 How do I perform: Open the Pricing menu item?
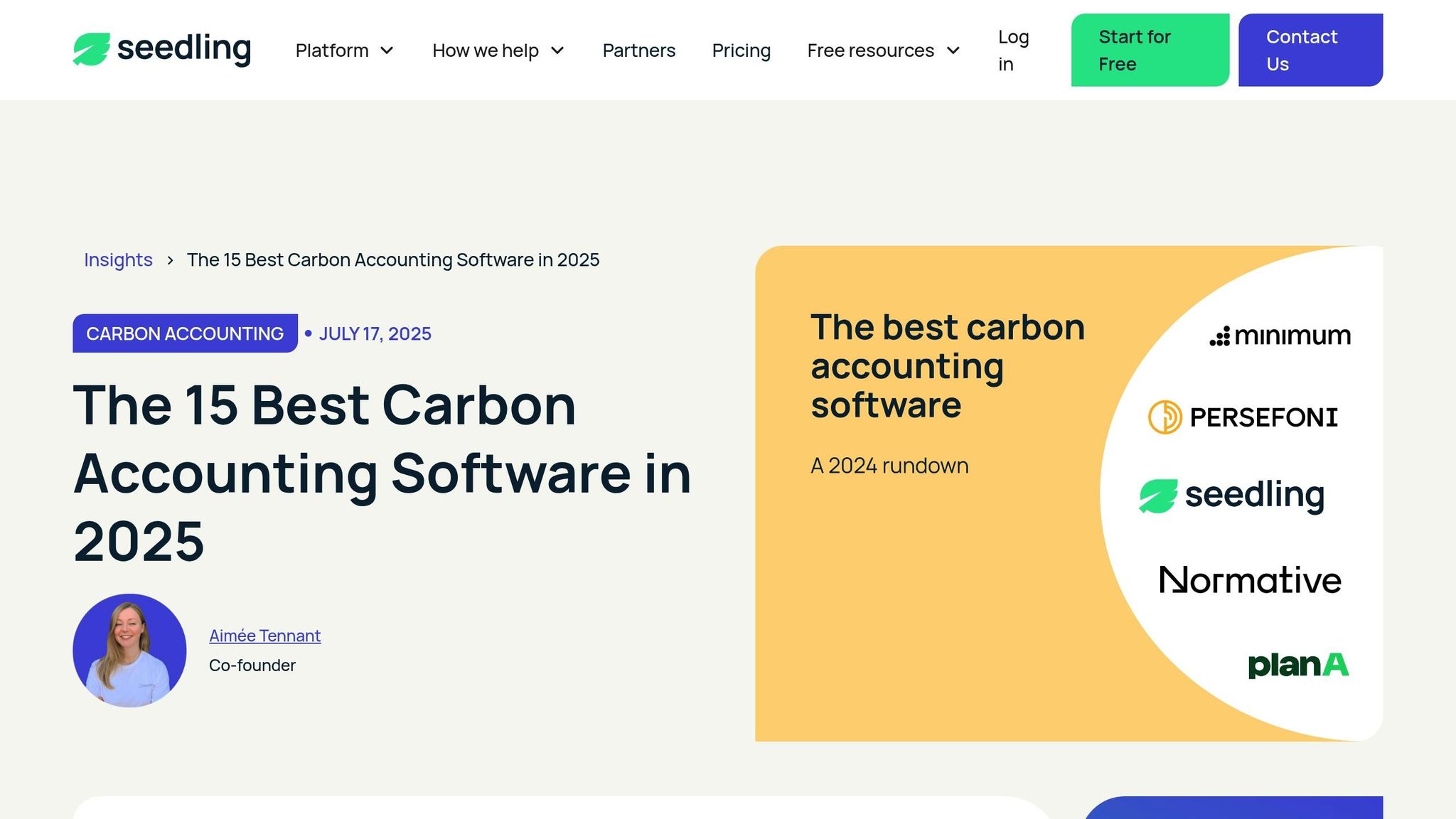[x=741, y=50]
